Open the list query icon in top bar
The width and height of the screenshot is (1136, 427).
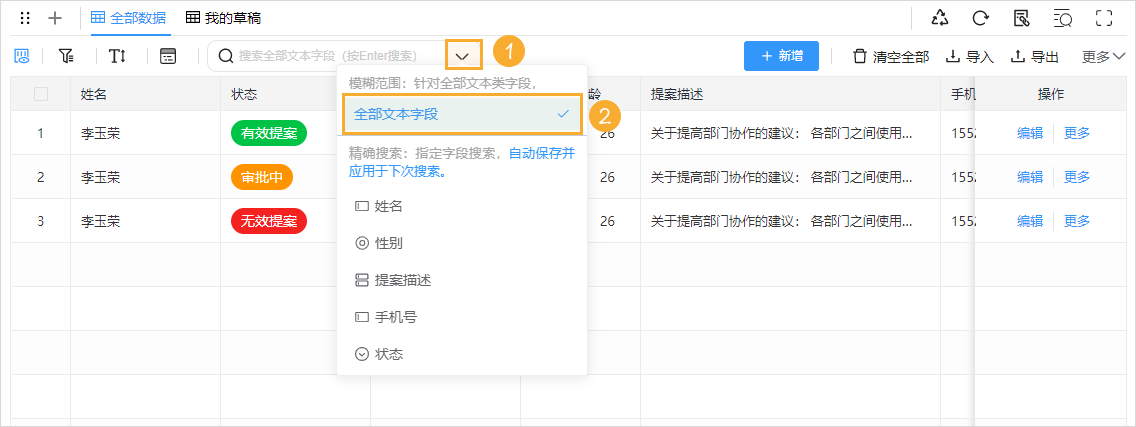point(1063,18)
